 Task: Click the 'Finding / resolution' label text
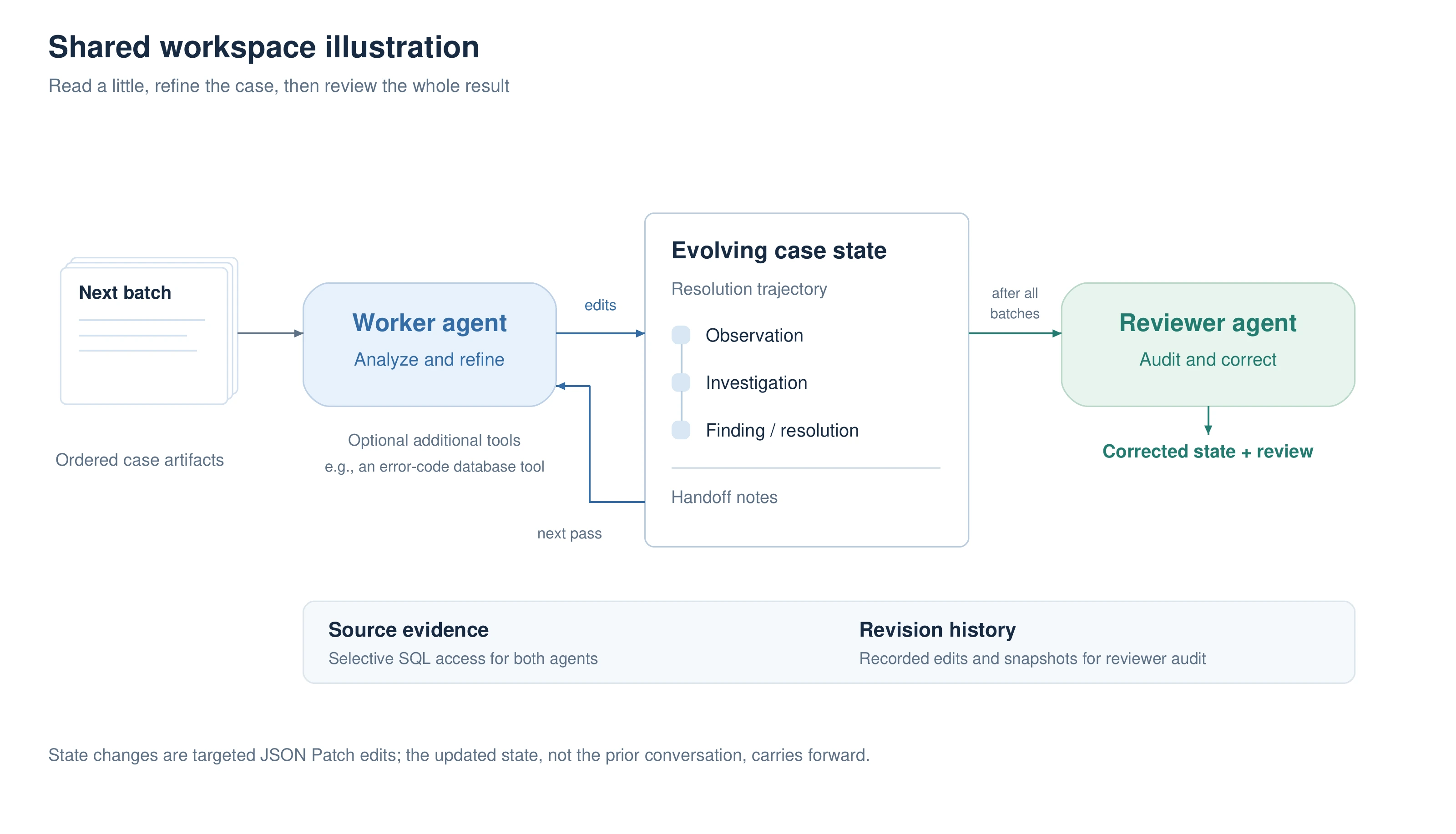[x=782, y=430]
